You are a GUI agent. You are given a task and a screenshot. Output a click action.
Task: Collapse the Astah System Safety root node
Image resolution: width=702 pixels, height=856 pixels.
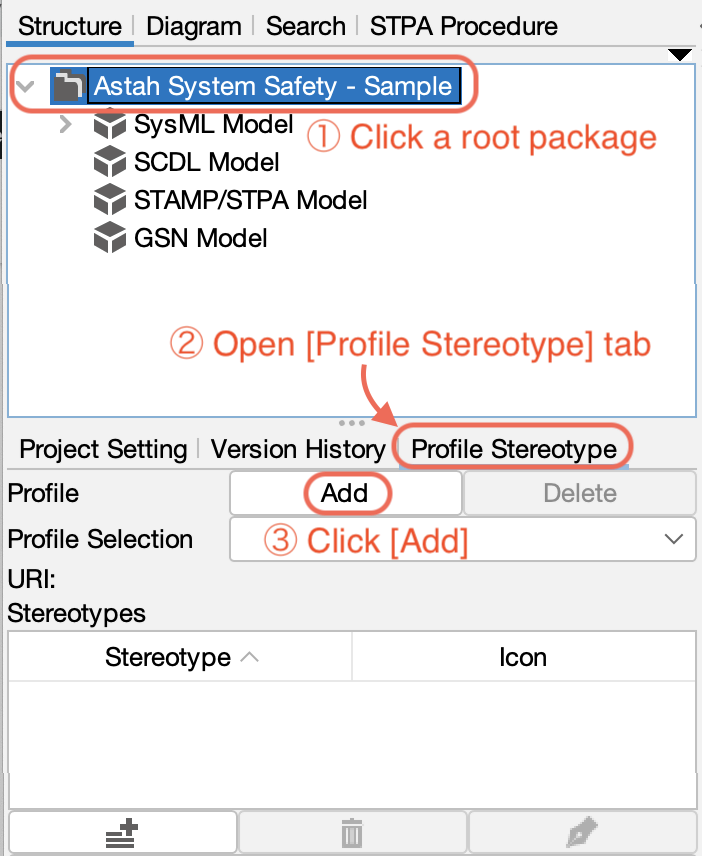(25, 86)
